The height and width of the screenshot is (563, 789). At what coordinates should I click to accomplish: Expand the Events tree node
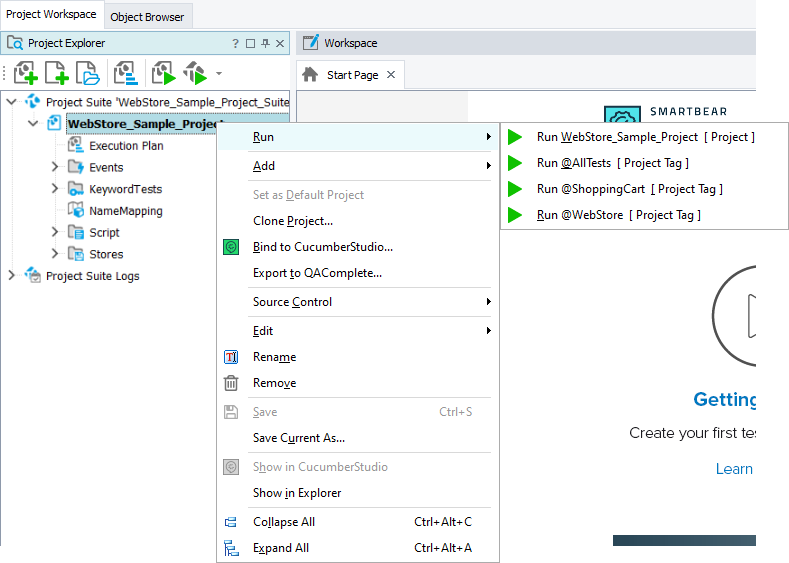click(55, 167)
